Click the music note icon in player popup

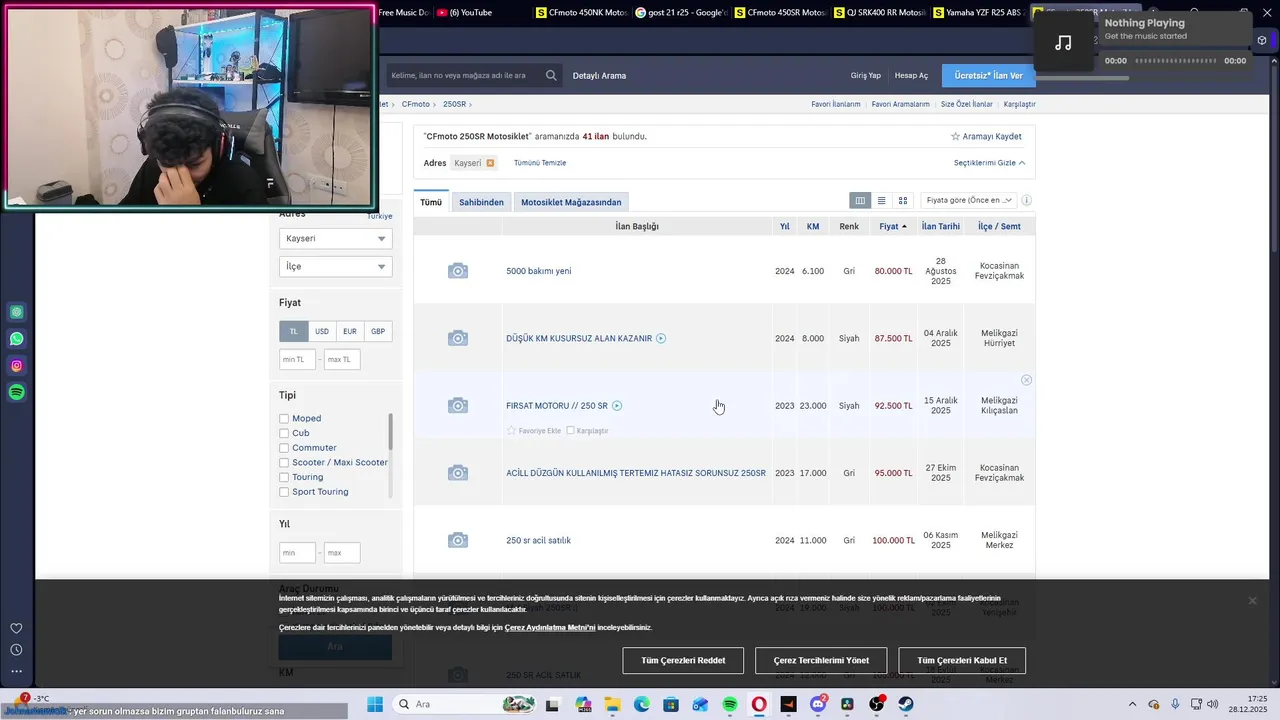[1064, 43]
